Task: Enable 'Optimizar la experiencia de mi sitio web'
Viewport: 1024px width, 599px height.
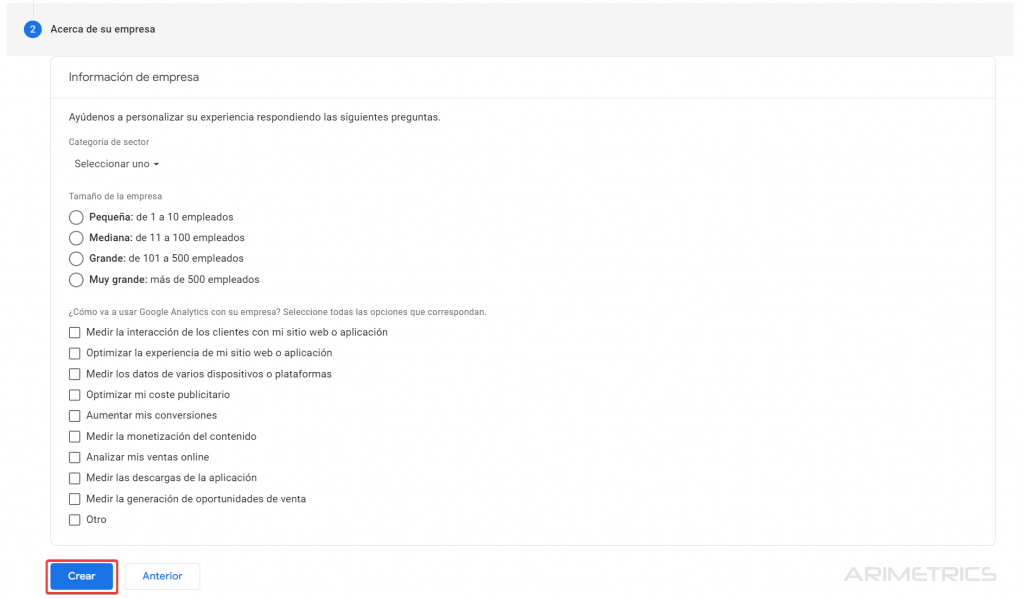Action: (x=74, y=353)
